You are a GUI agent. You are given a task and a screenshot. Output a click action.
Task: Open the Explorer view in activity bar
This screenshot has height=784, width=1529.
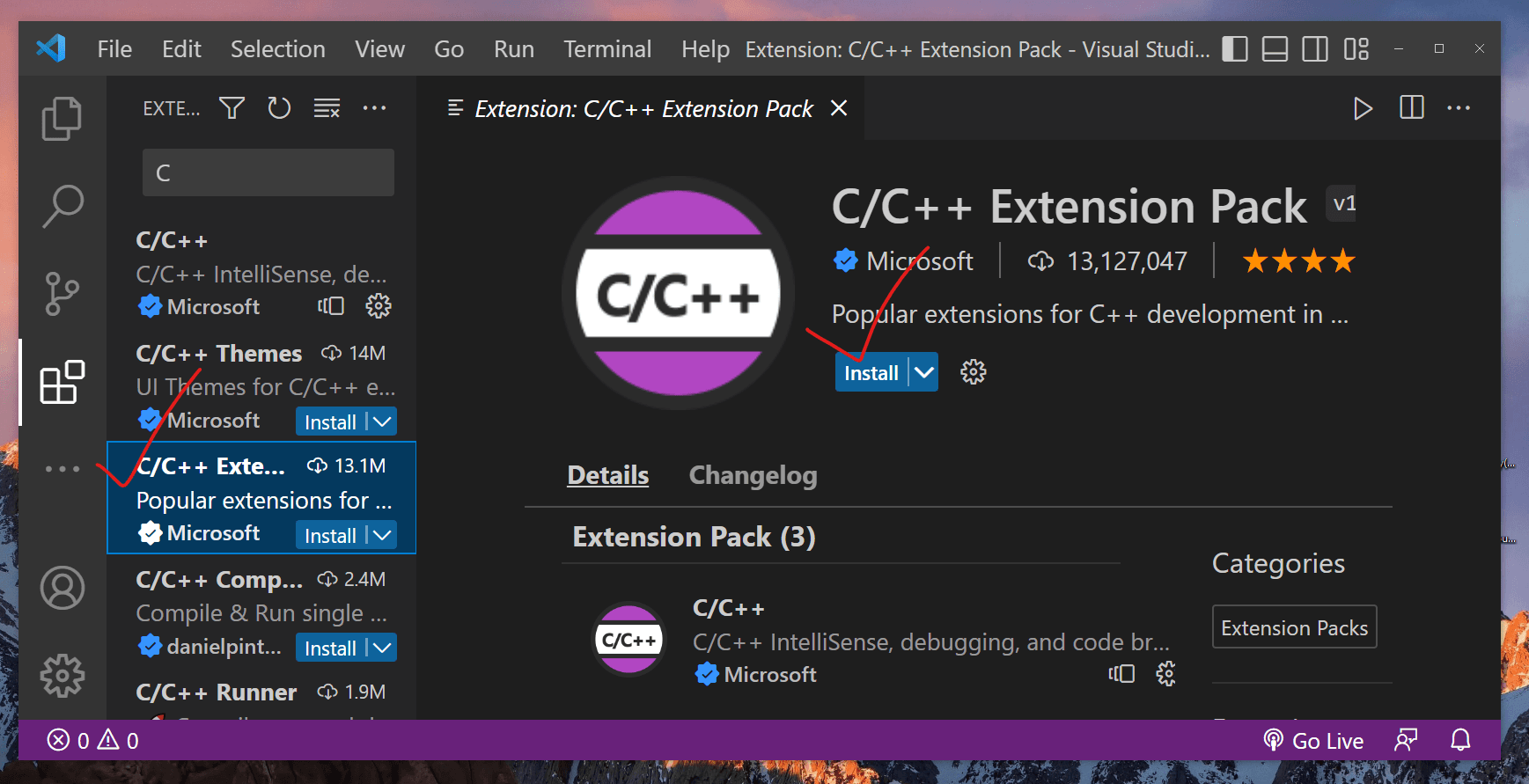click(62, 119)
